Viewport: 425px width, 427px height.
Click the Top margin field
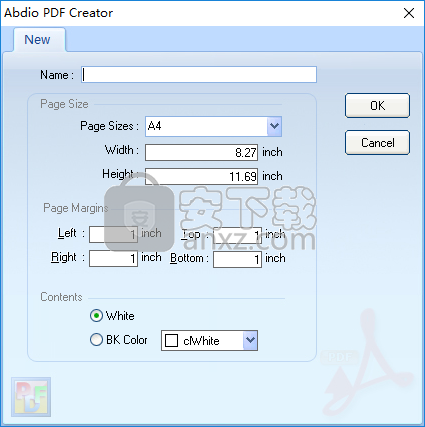click(237, 235)
